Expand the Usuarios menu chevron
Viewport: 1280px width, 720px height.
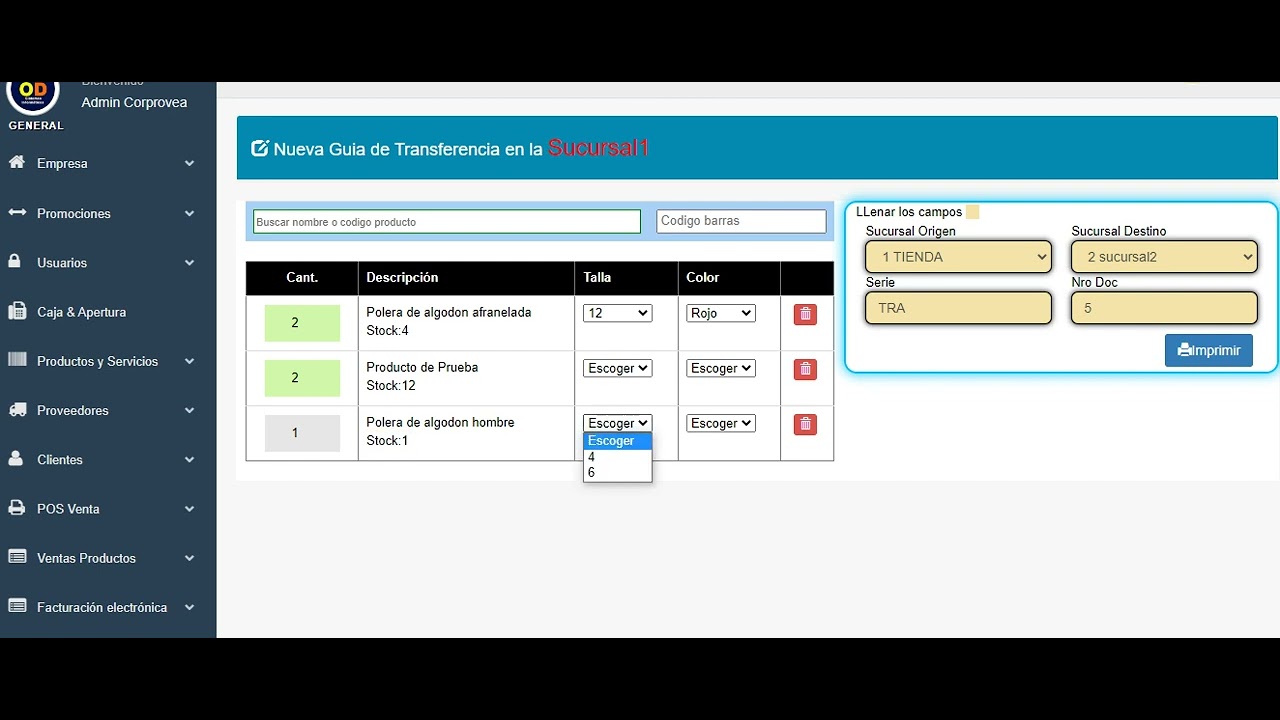click(189, 262)
